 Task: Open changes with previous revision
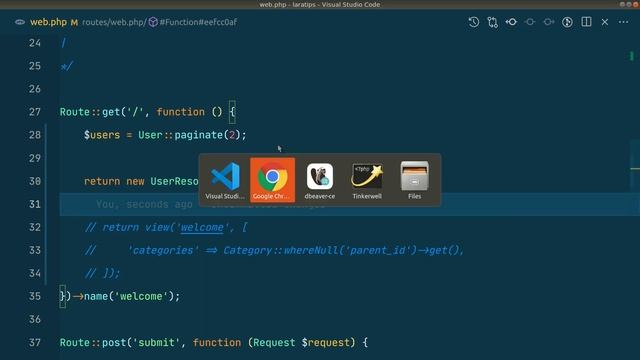click(x=511, y=22)
